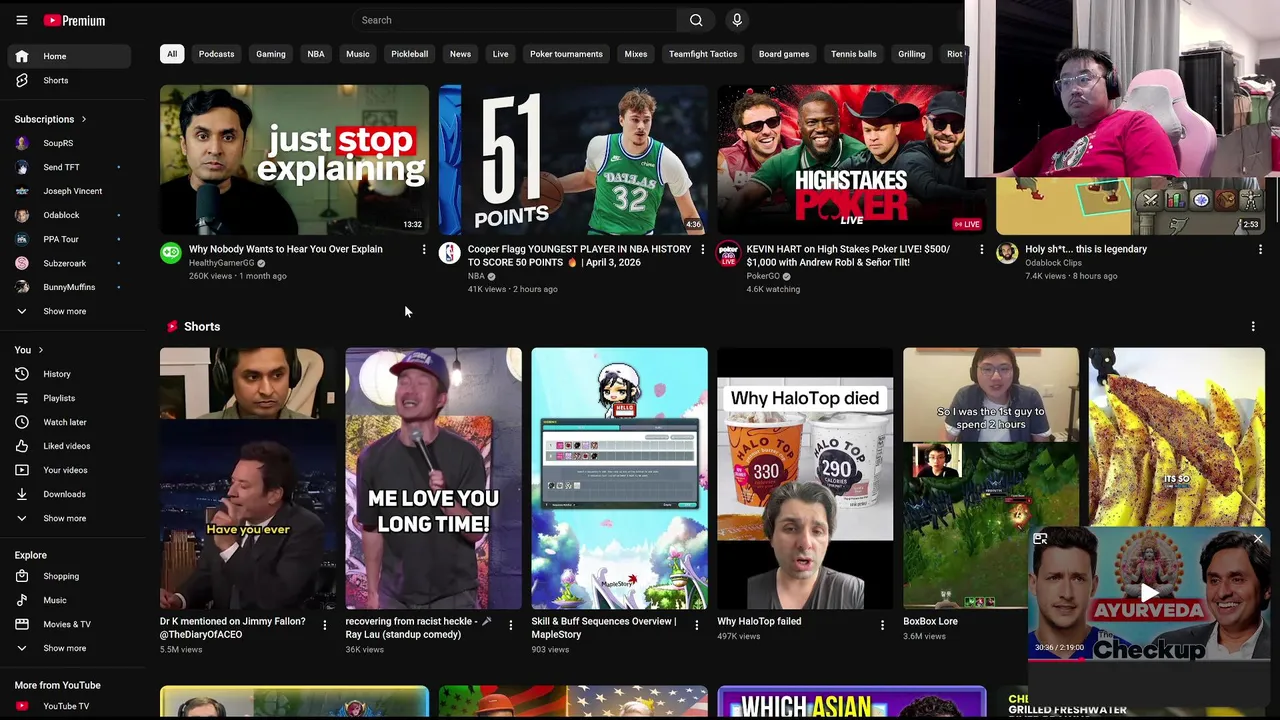Open You section chevron

(x=41, y=350)
